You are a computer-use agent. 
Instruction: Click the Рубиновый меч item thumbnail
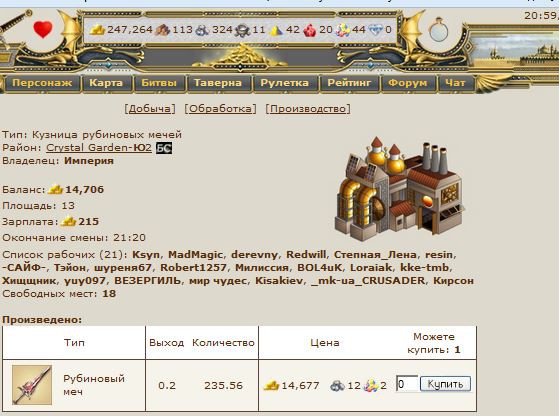tap(32, 385)
